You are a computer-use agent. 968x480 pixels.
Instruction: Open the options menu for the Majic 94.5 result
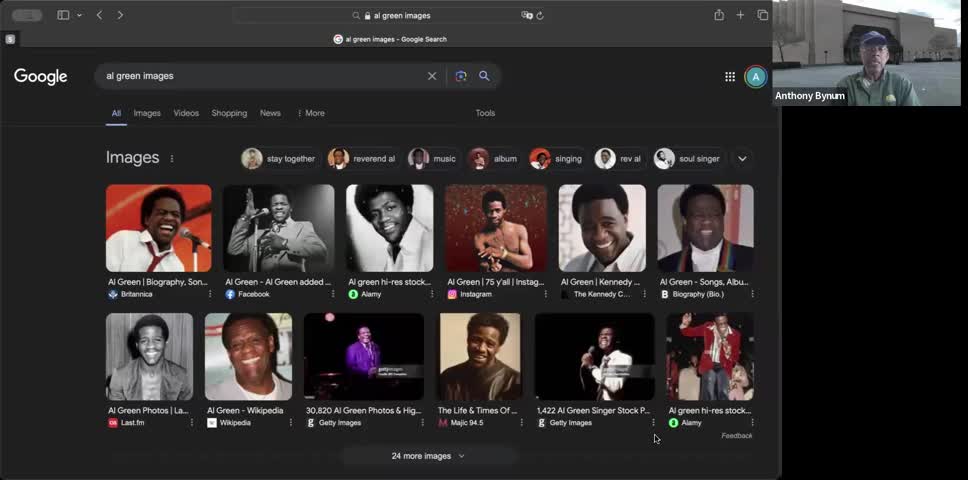(x=521, y=423)
